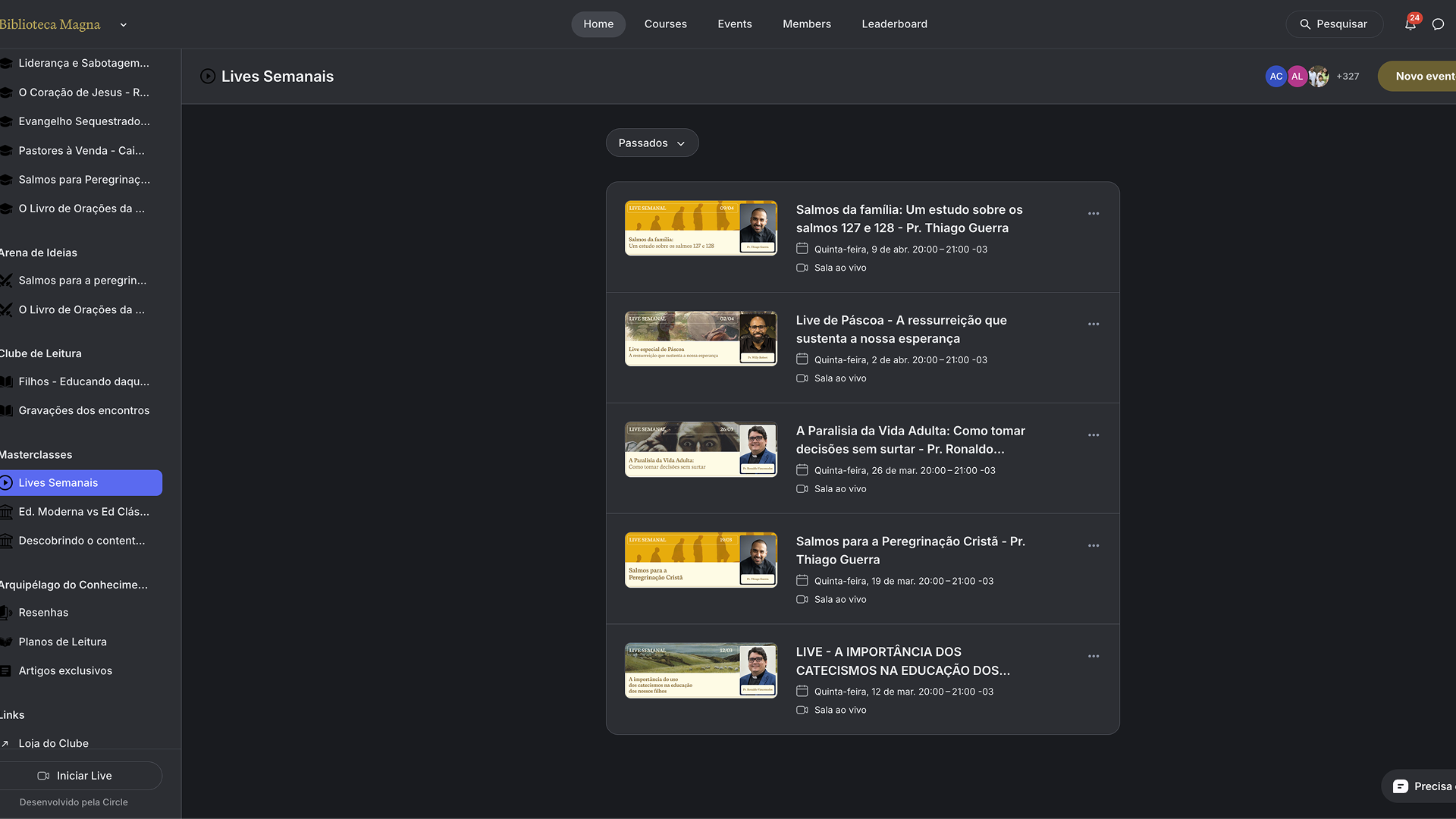Click the document icon beside Artigos exclusivos

coord(5,671)
